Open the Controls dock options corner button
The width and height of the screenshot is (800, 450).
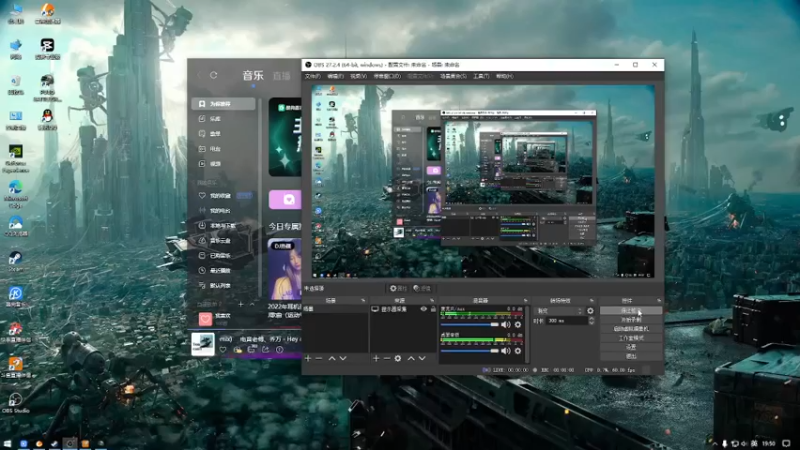coord(659,301)
